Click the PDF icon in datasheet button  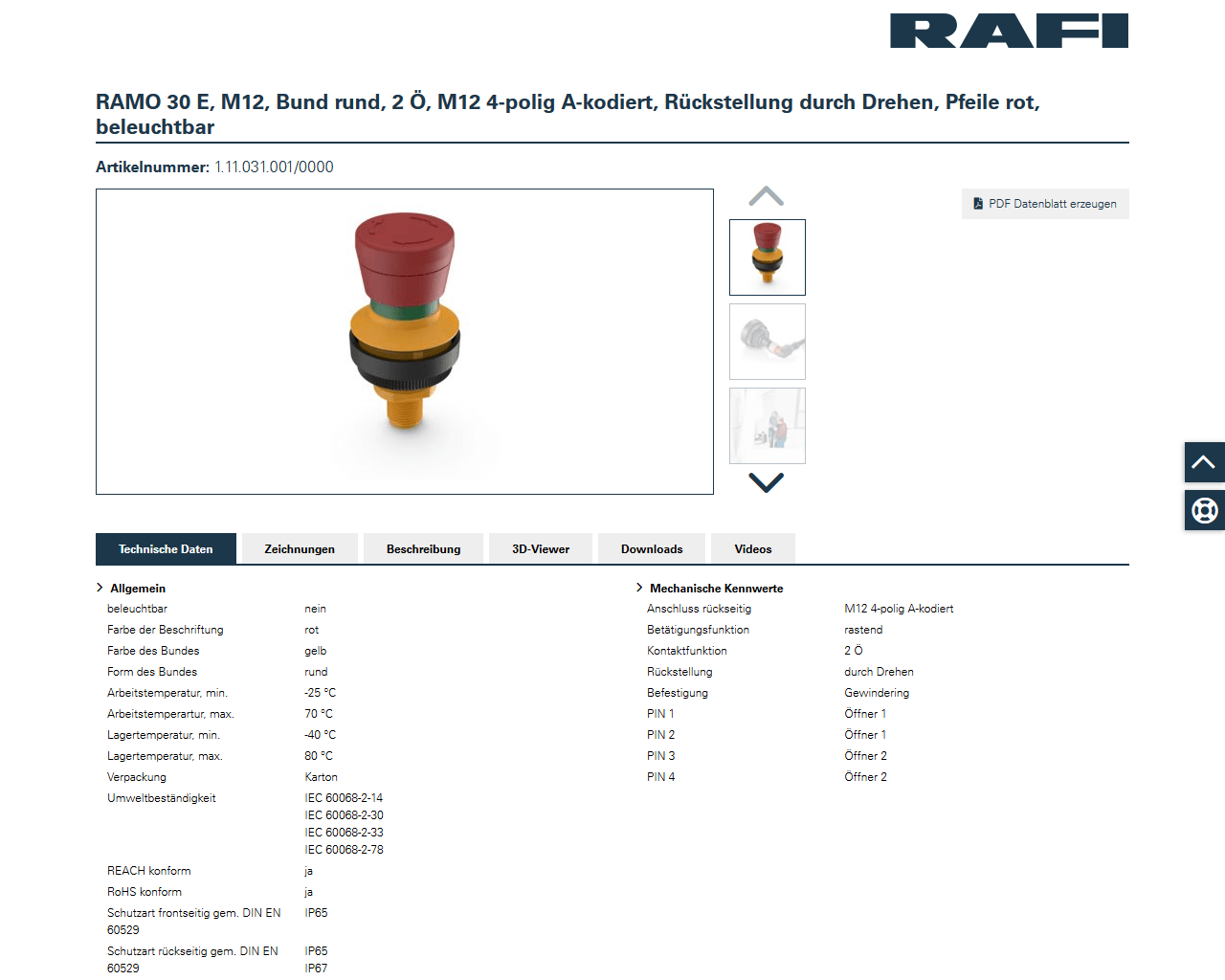[x=978, y=204]
